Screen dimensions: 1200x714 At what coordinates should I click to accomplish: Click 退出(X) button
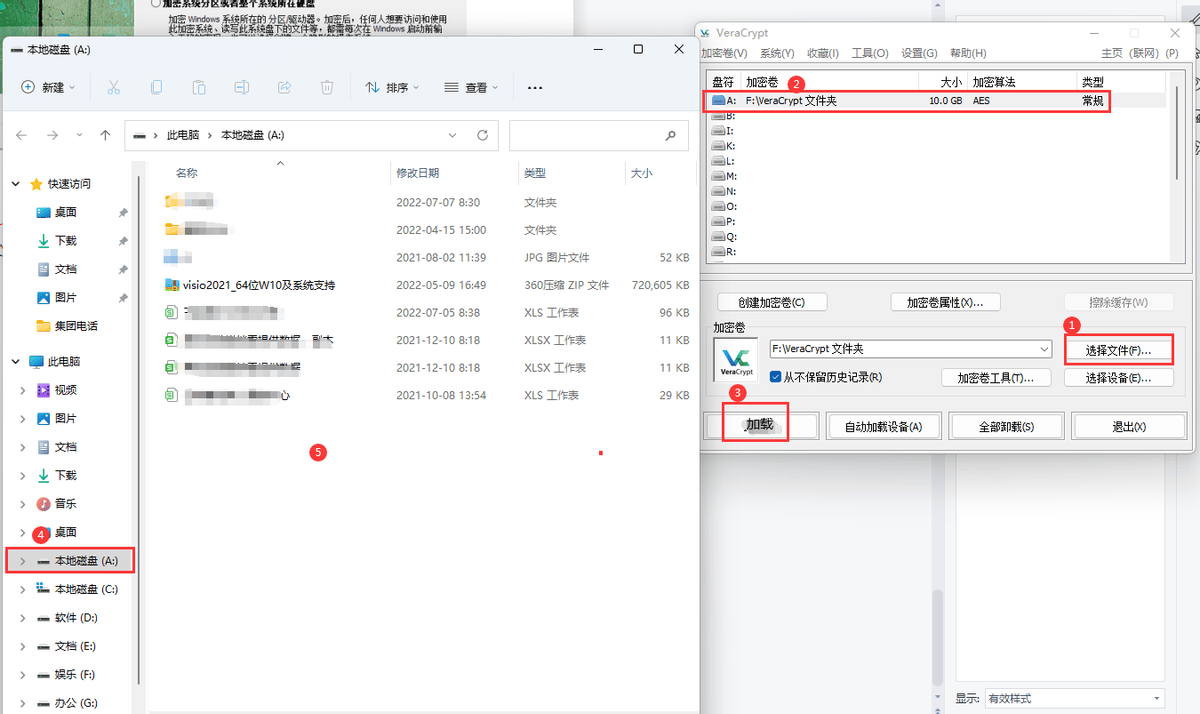tap(1128, 426)
